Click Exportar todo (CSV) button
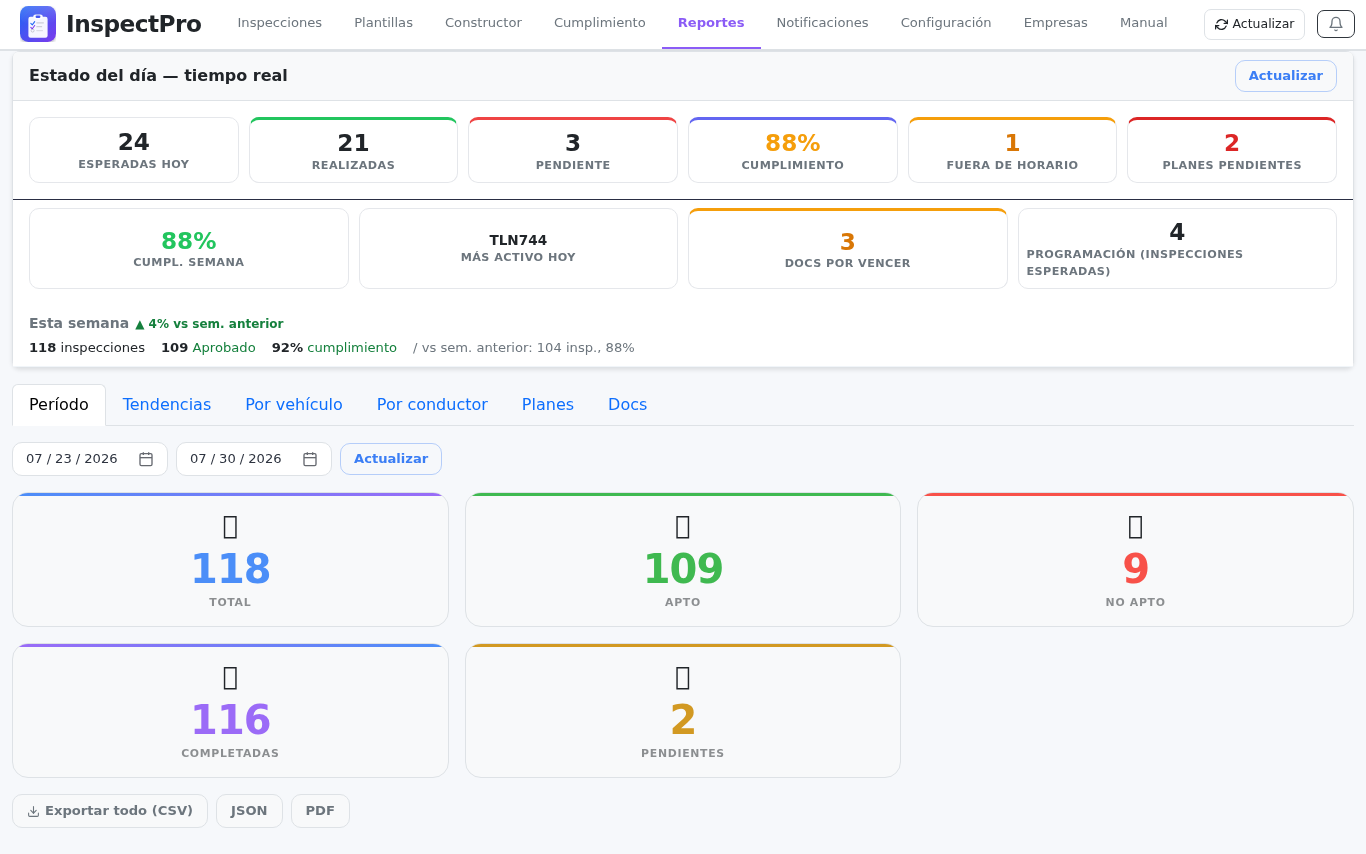1366x854 pixels. pyautogui.click(x=110, y=811)
